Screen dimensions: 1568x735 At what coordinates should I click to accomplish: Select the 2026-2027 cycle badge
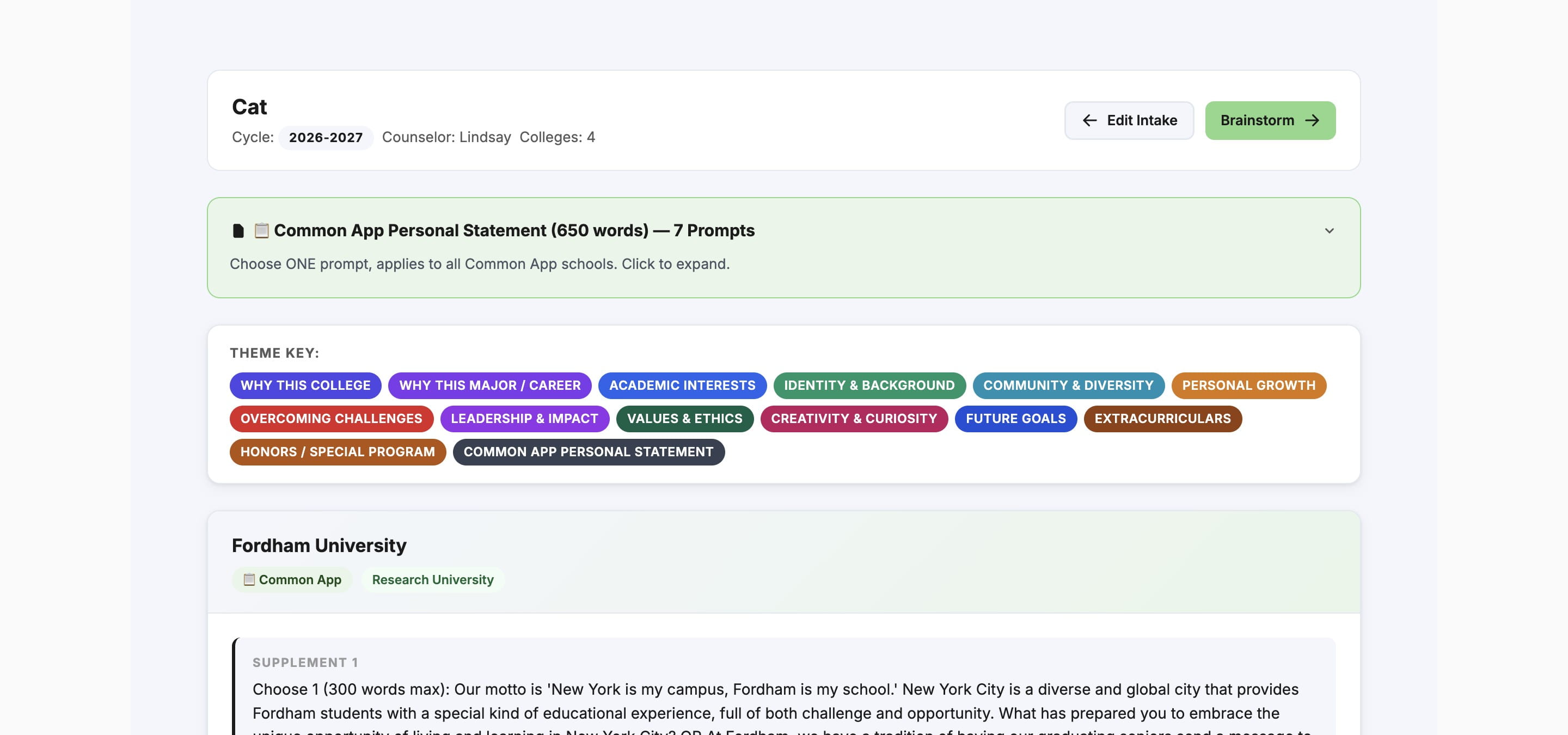(x=326, y=138)
